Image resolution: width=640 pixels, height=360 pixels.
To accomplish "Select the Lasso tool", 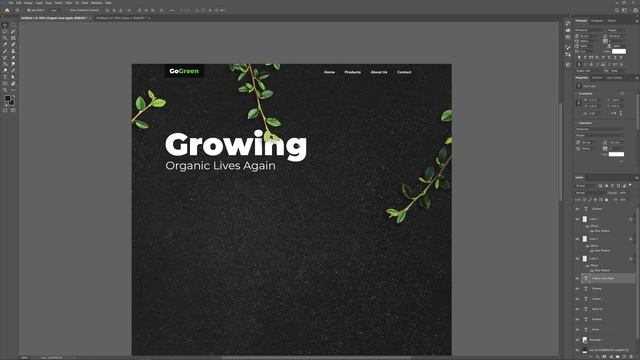I will pos(5,31).
